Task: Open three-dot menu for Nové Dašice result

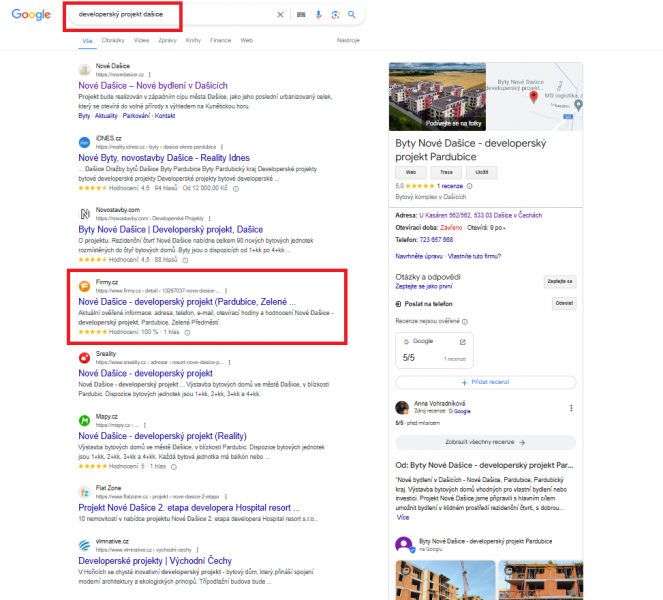Action: pos(150,74)
